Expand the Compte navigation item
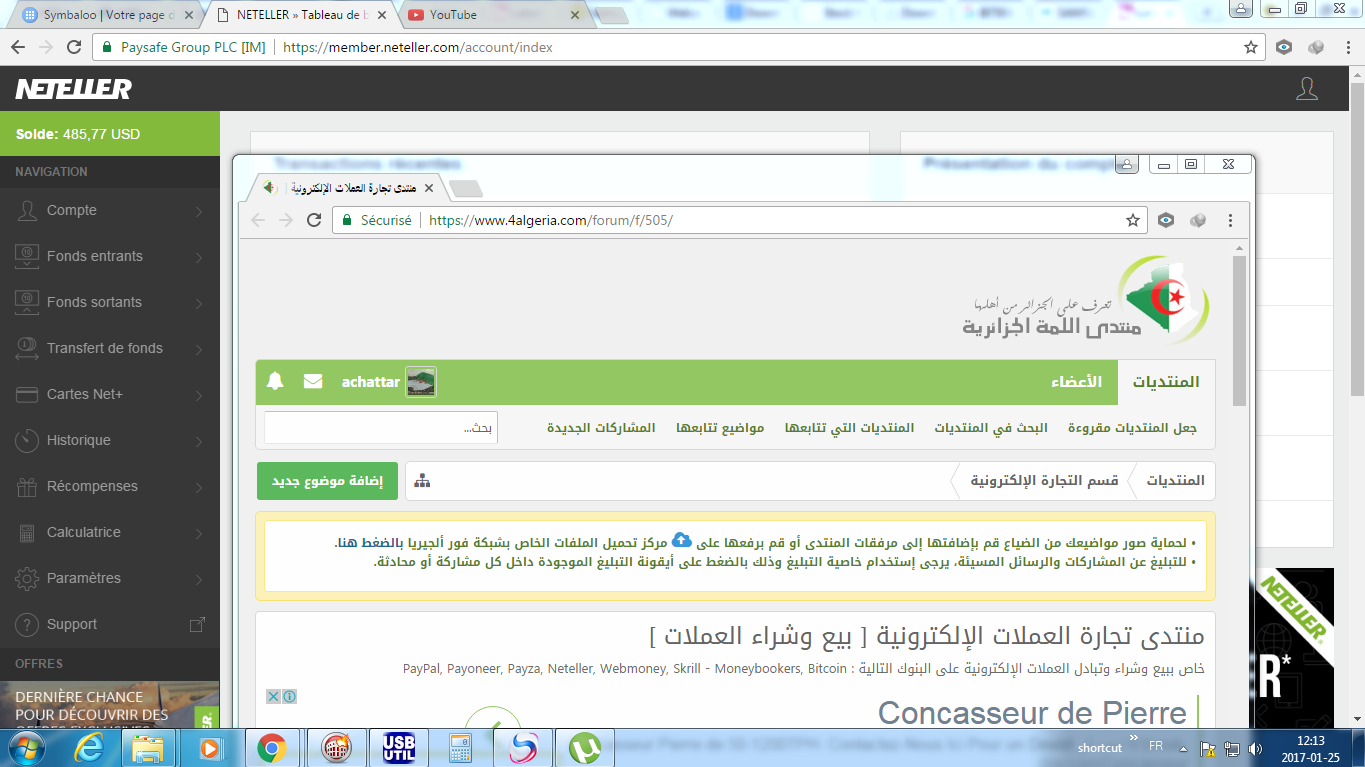 tap(109, 210)
